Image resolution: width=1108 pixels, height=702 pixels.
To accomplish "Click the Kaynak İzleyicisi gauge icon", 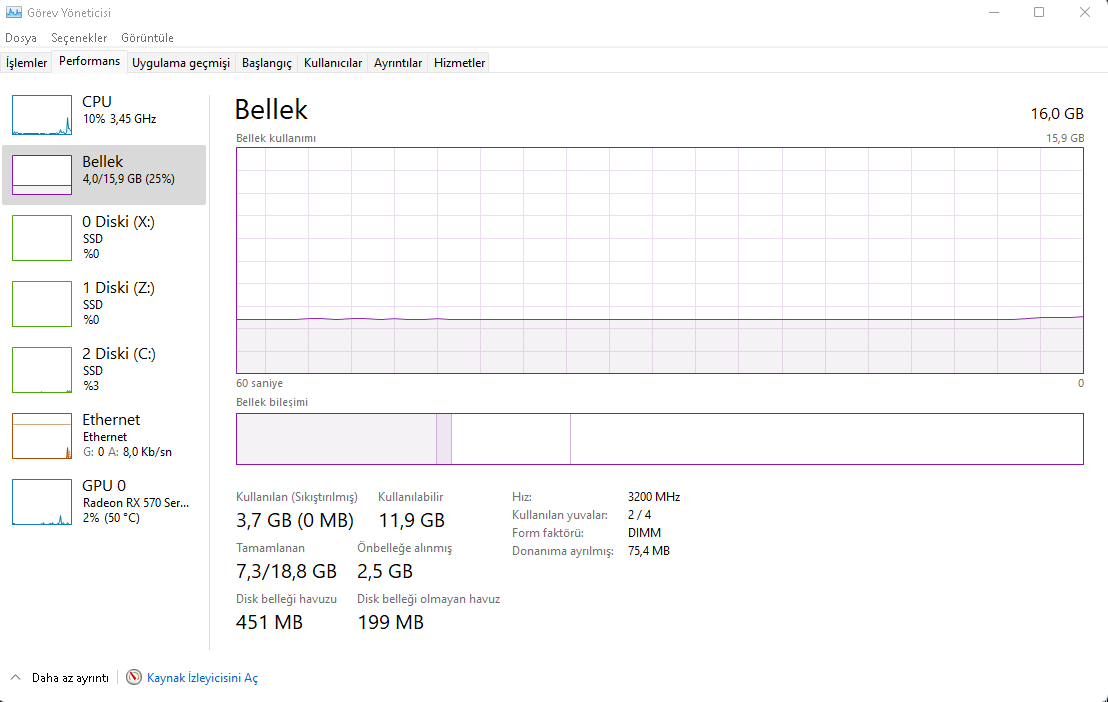I will (x=134, y=677).
